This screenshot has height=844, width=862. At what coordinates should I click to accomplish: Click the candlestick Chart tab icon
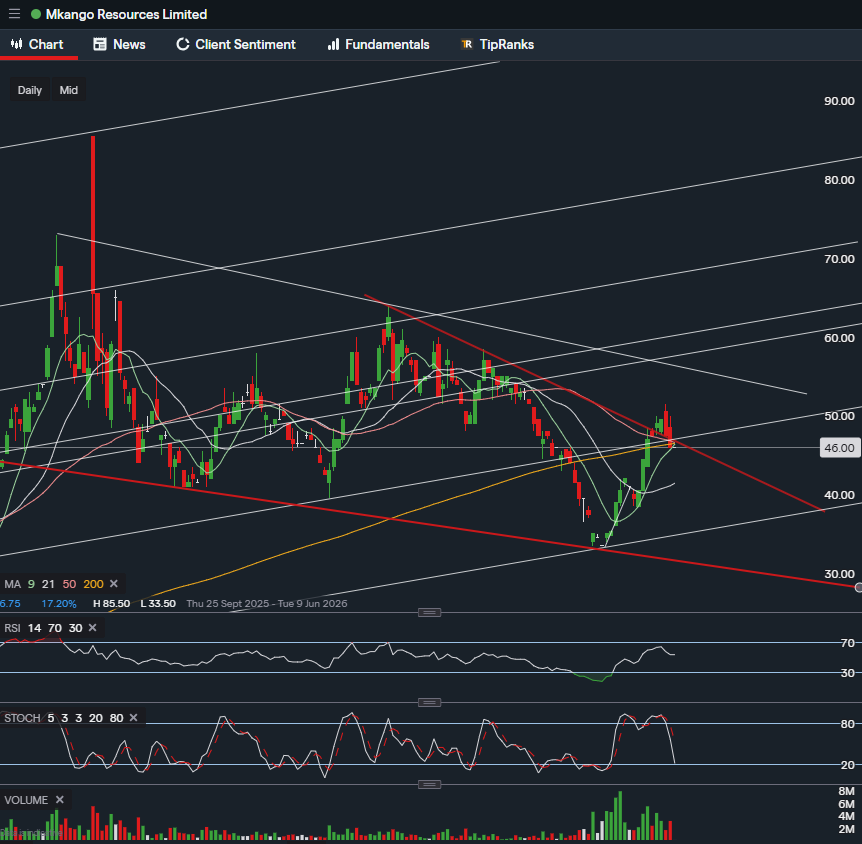point(16,44)
